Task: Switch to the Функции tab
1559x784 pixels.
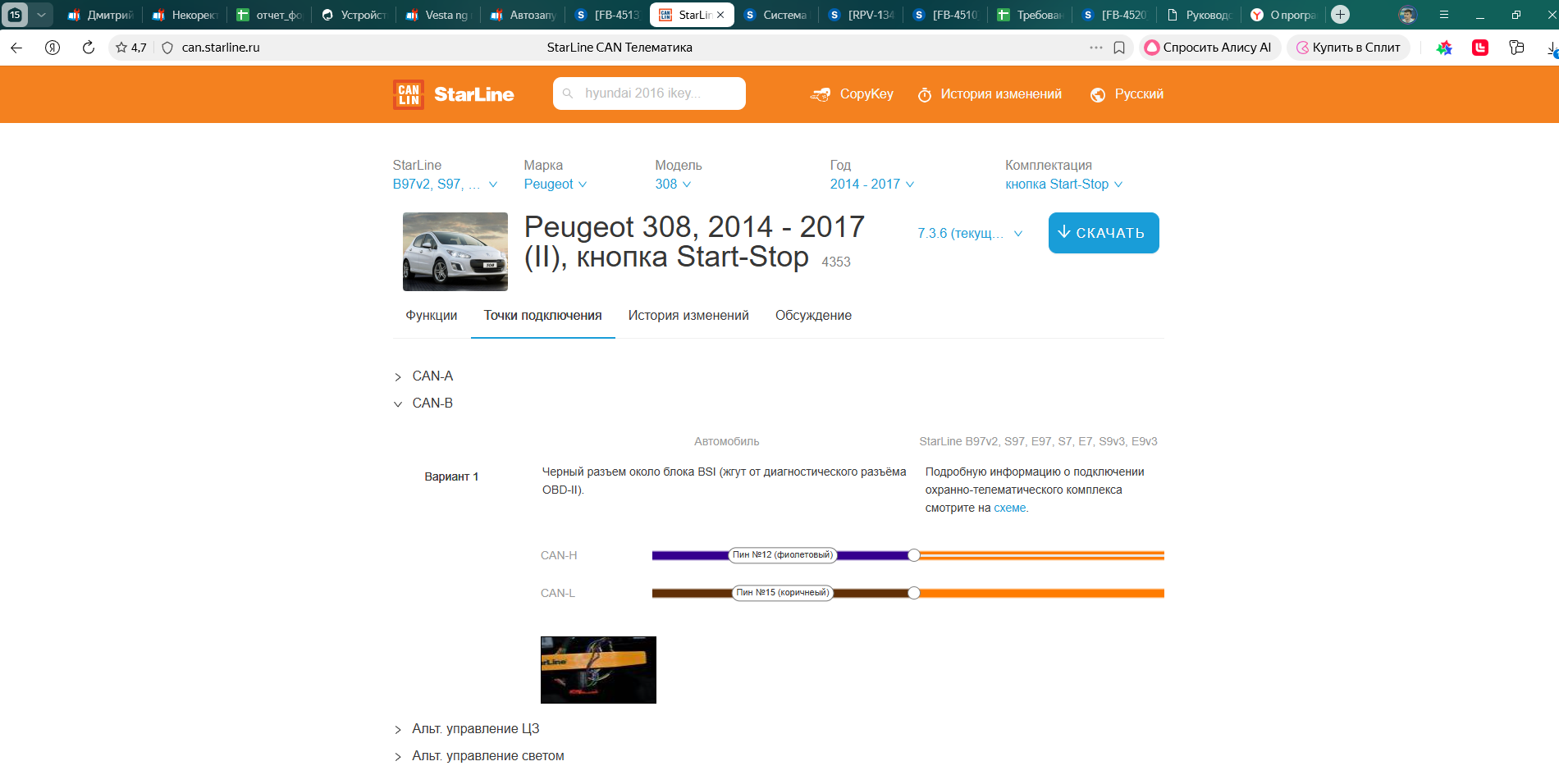Action: 431,316
